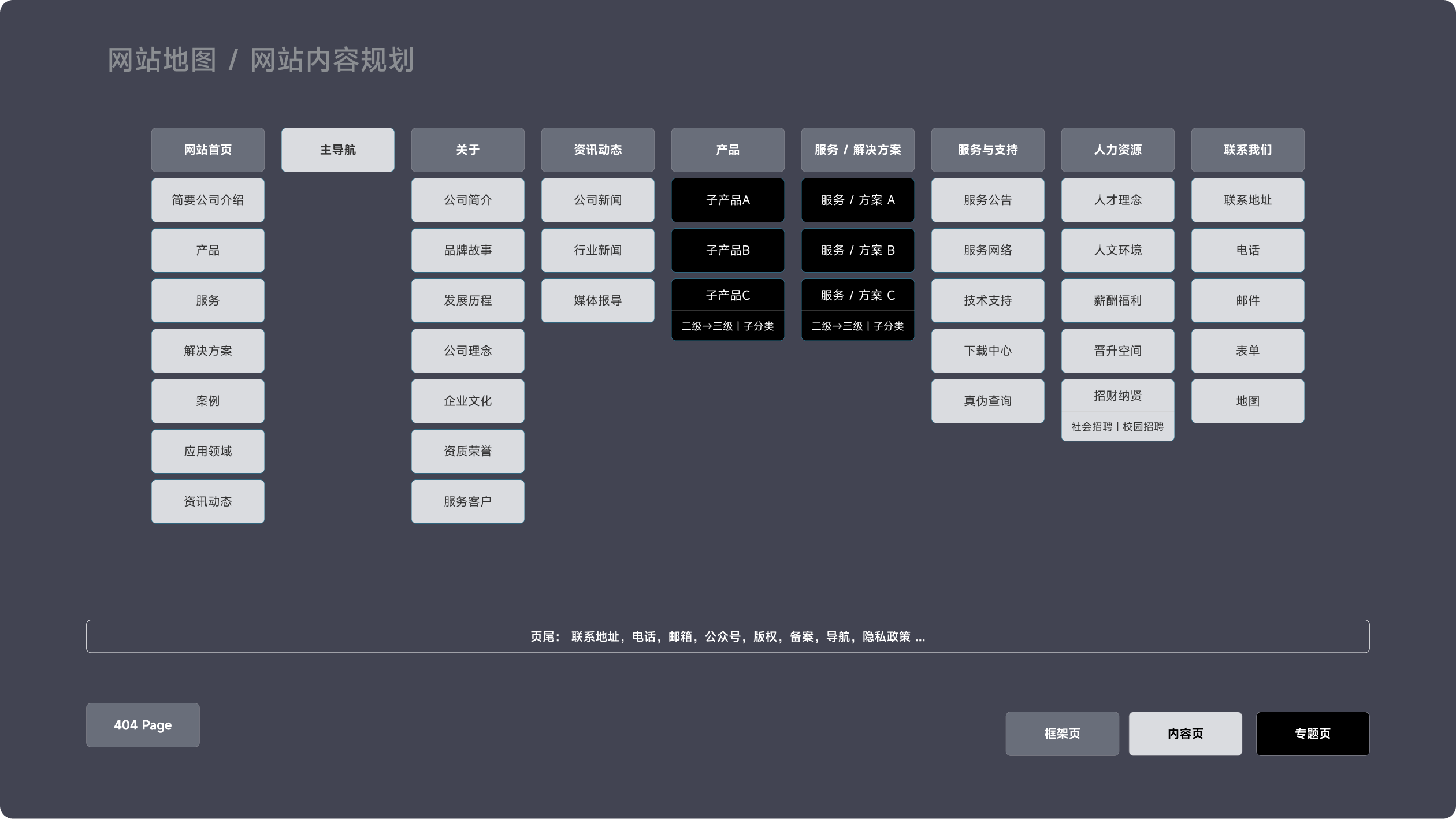1456x819 pixels.
Task: Click the 媒体报导 box
Action: (x=597, y=300)
